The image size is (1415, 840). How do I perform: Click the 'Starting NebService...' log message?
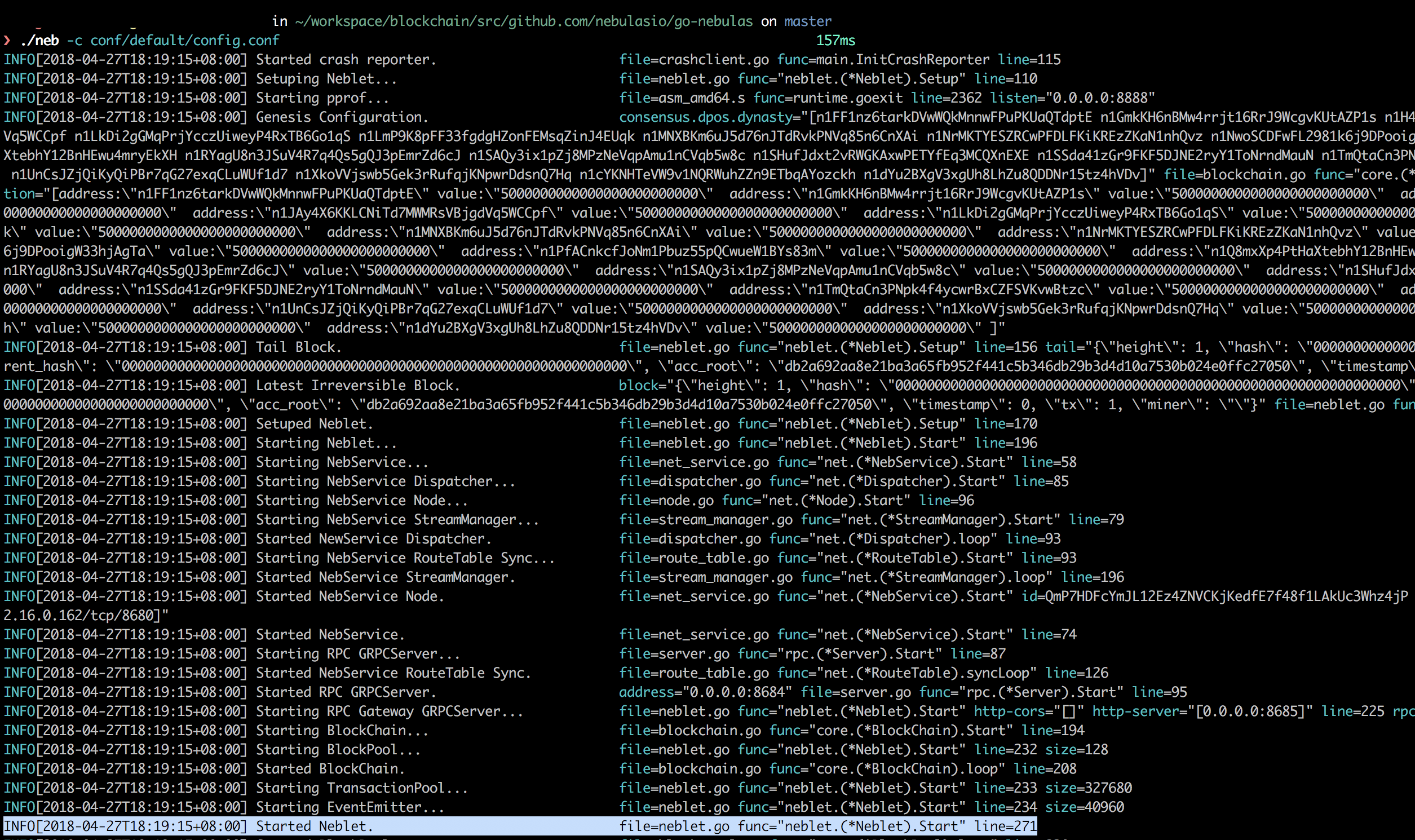click(342, 462)
